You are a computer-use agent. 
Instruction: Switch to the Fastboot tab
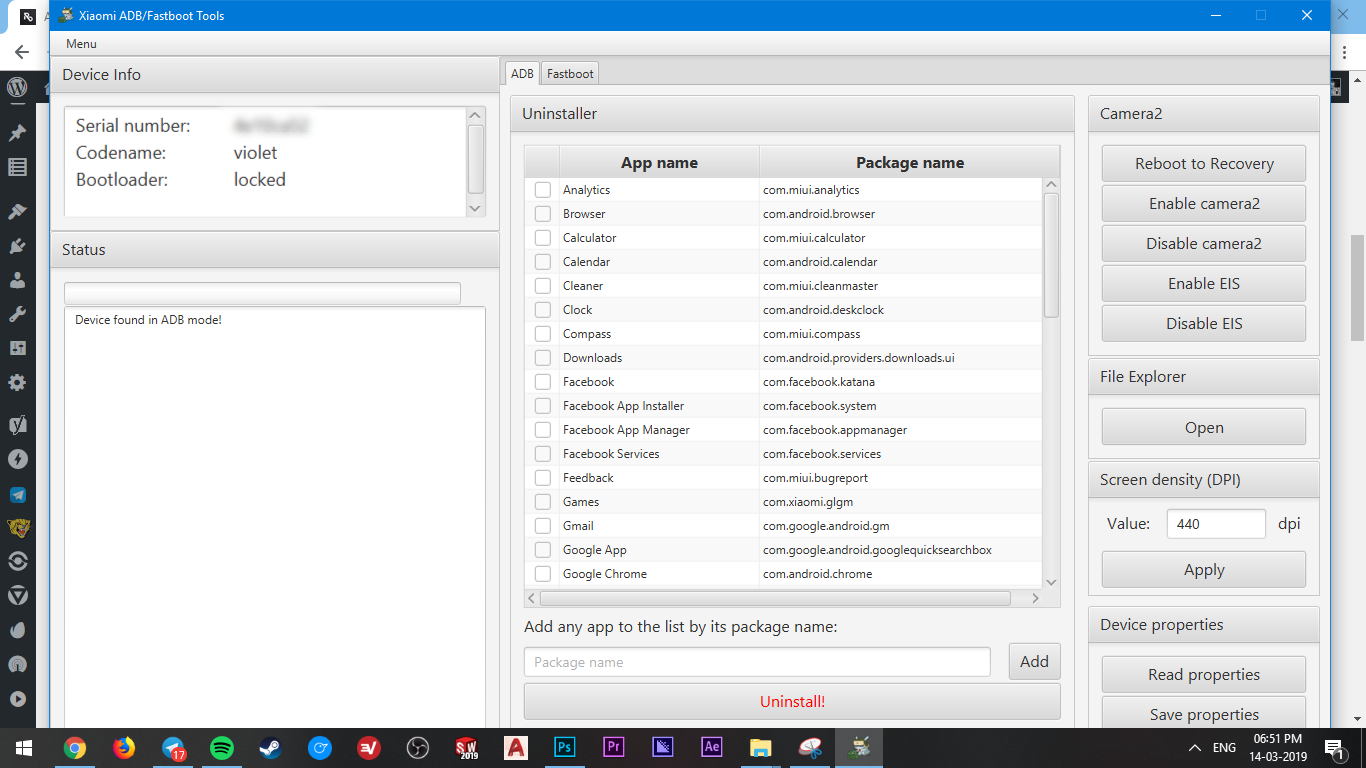pyautogui.click(x=570, y=73)
